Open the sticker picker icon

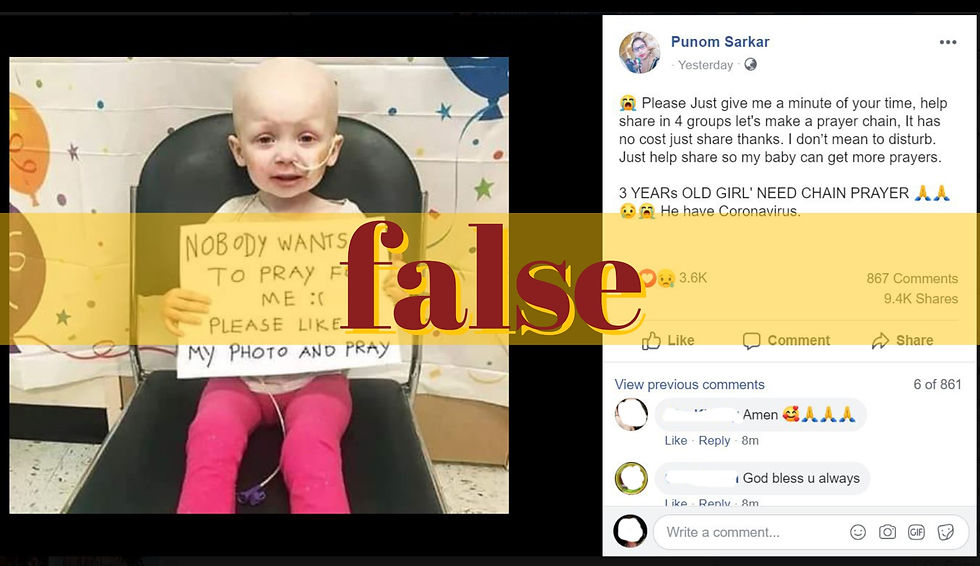click(x=946, y=532)
